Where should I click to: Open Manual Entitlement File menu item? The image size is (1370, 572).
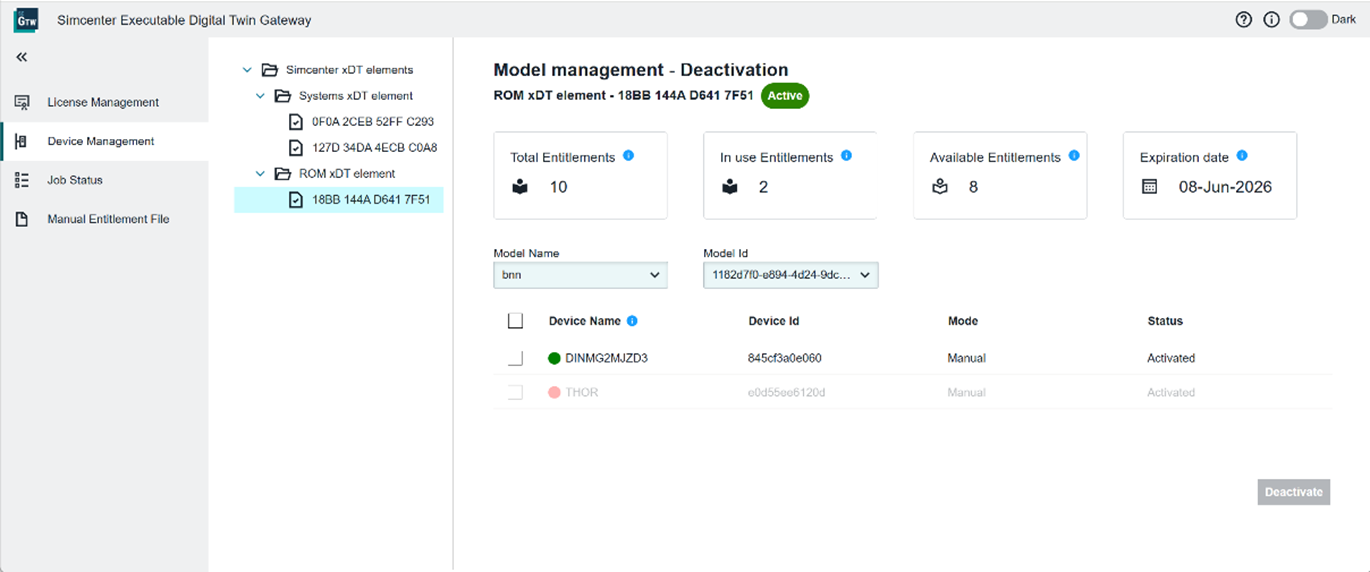[104, 219]
